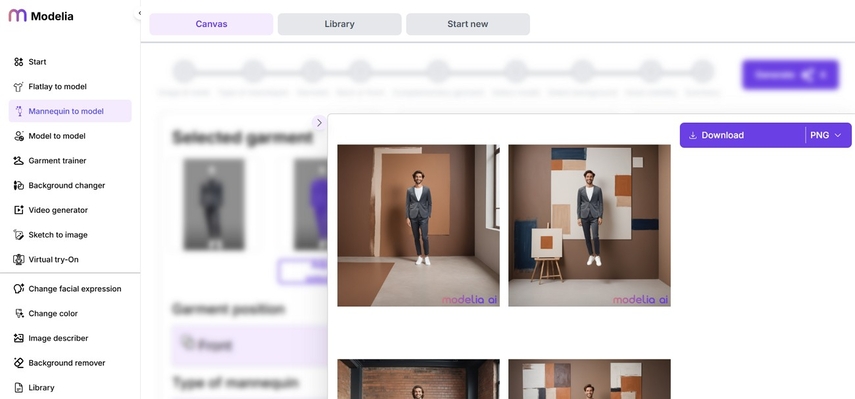This screenshot has height=399, width=855.
Task: Collapse the results panel with chevron
Action: tap(319, 123)
